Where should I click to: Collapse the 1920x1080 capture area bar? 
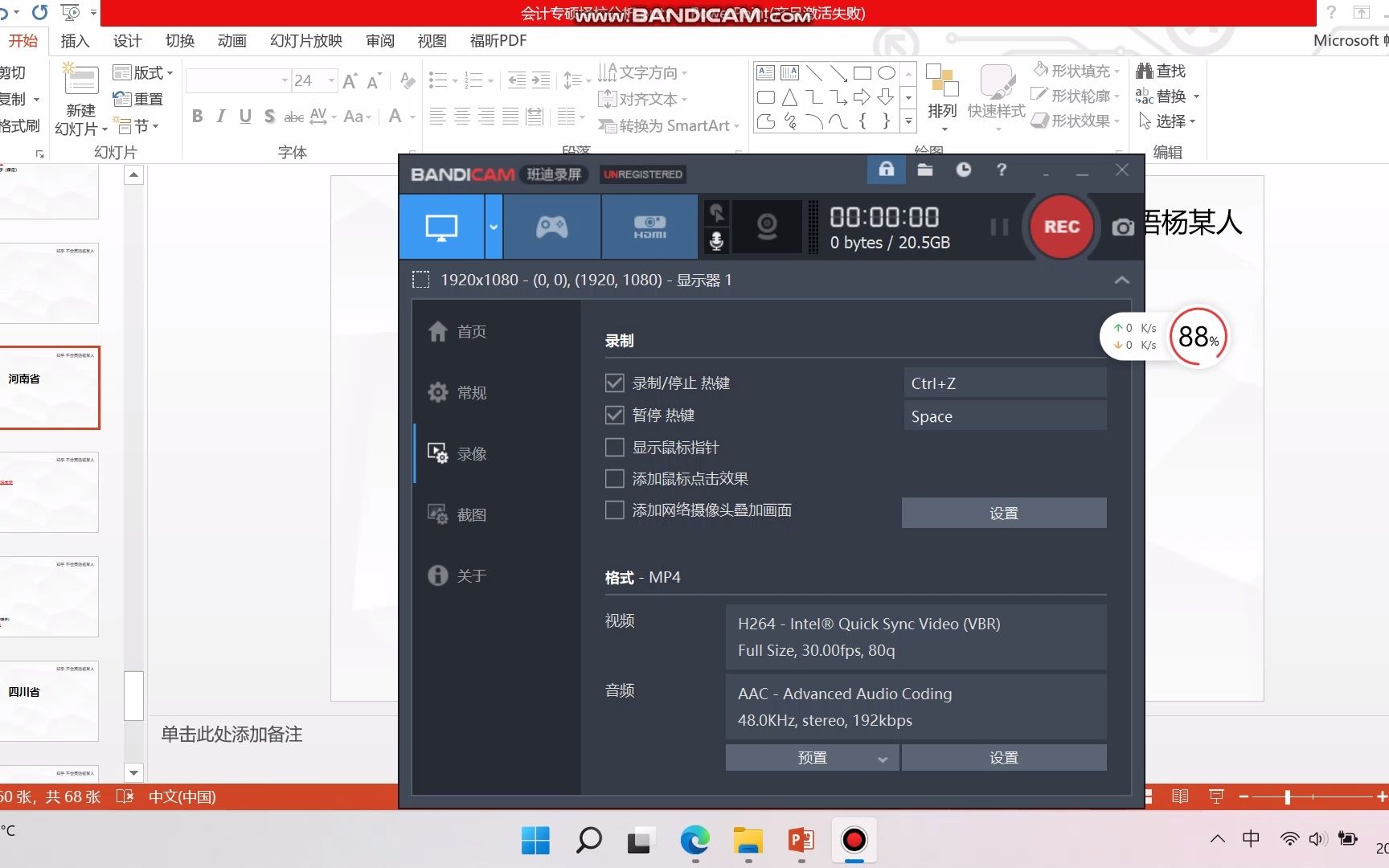1122,280
